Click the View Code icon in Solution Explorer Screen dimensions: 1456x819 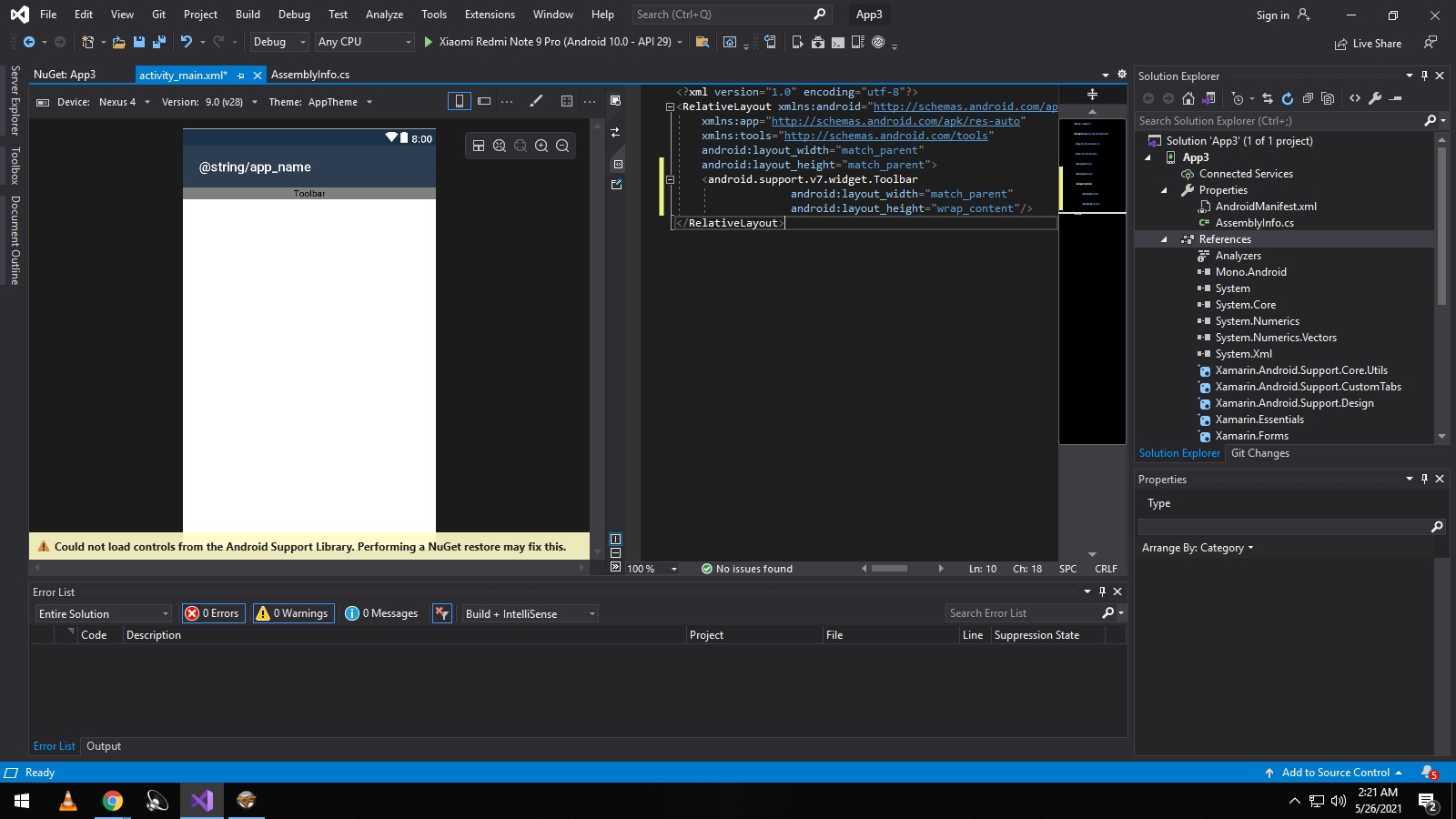pos(1355,98)
